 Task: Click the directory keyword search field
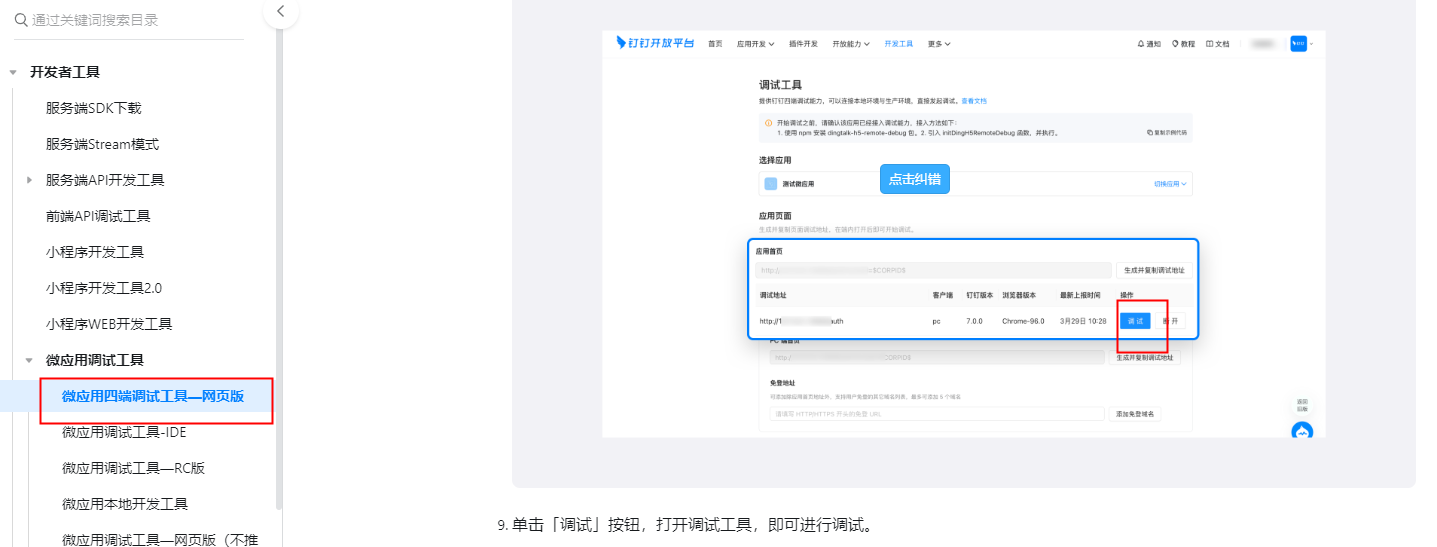128,19
